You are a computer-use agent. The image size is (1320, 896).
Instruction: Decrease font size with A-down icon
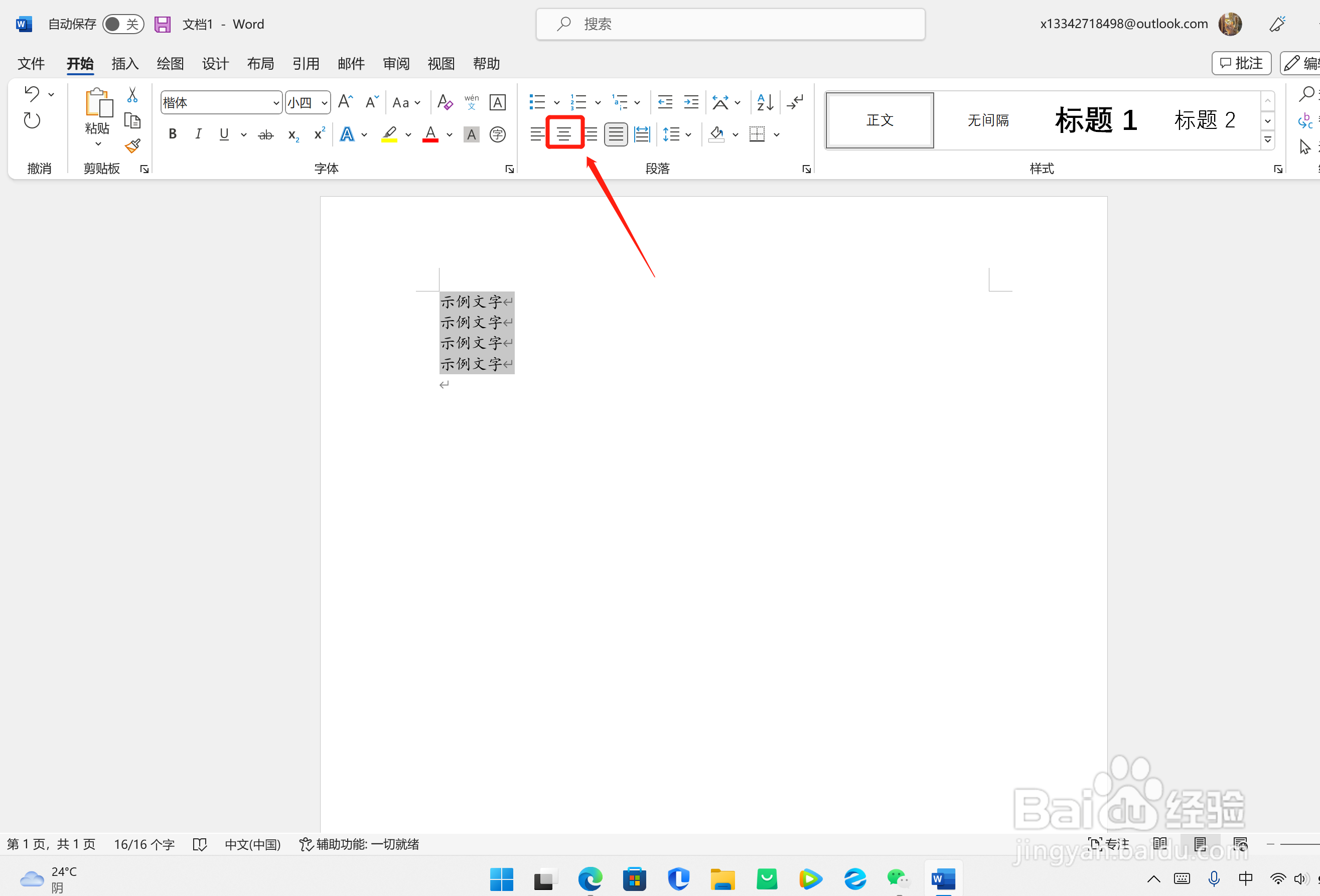point(372,102)
